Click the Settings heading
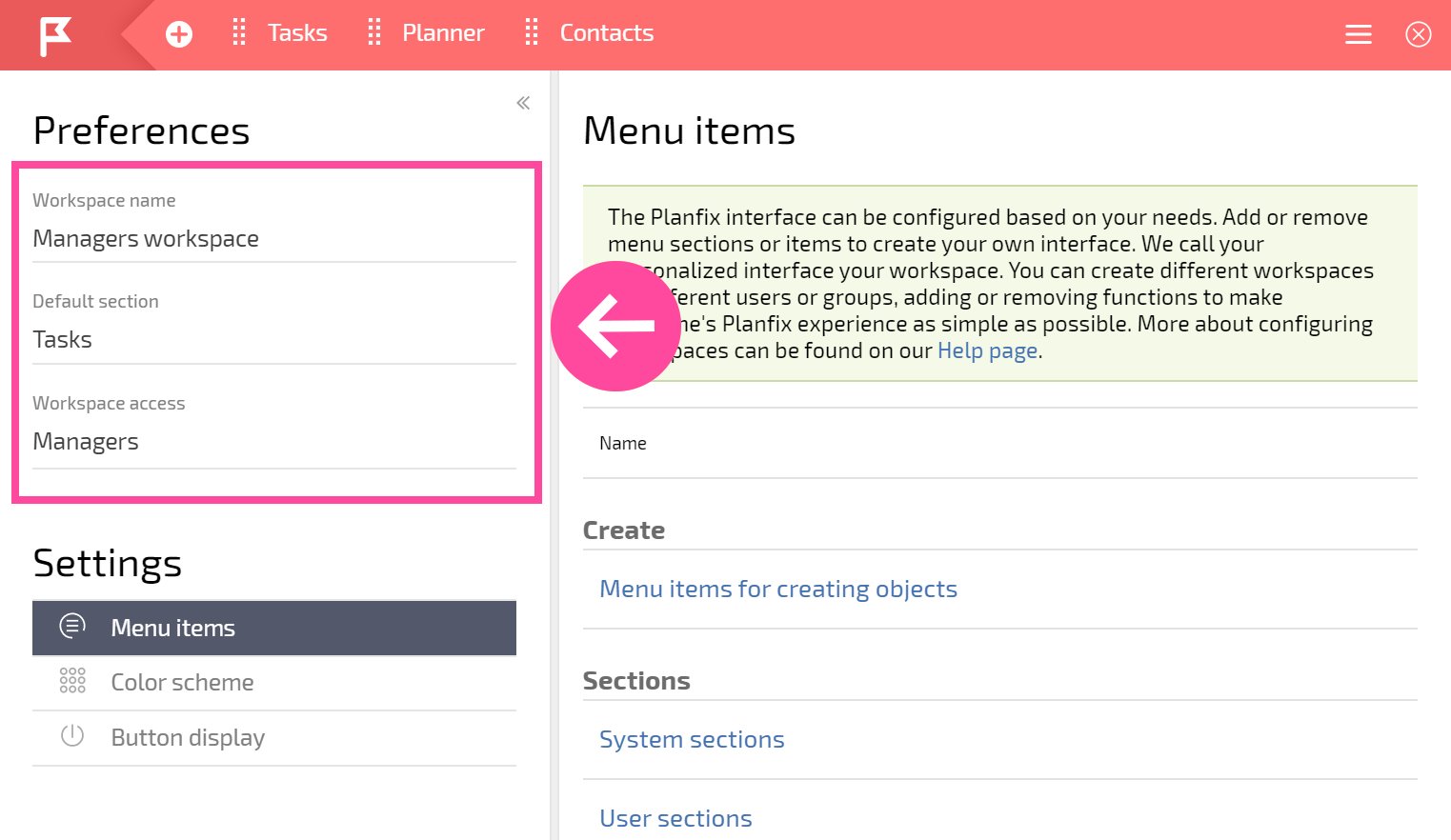The width and height of the screenshot is (1451, 840). click(108, 564)
